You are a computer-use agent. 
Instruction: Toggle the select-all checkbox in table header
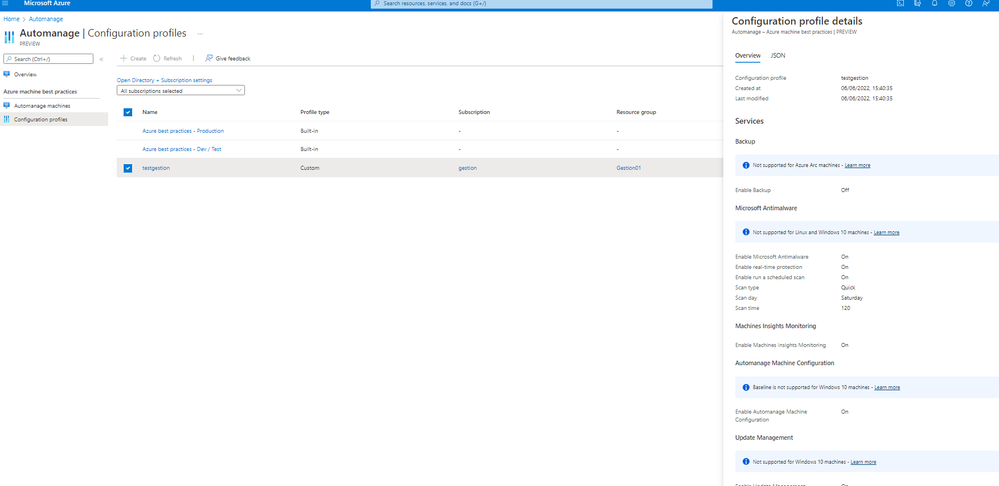click(x=128, y=112)
